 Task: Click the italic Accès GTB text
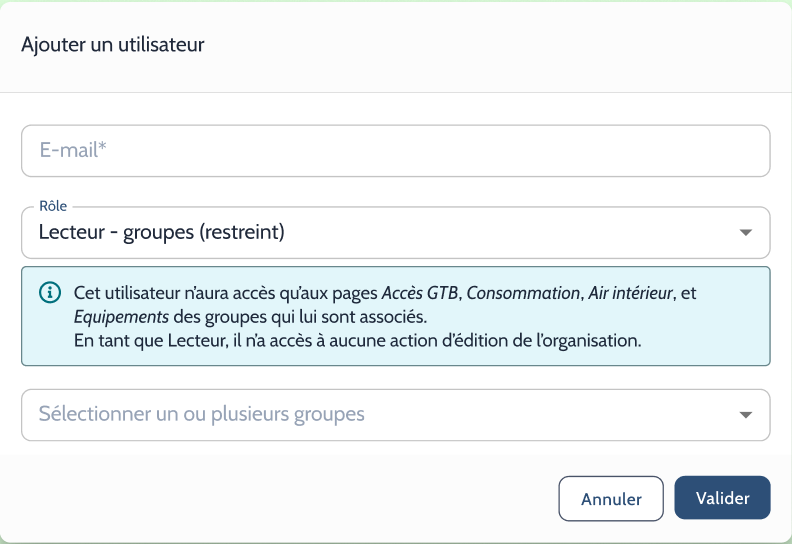(419, 293)
